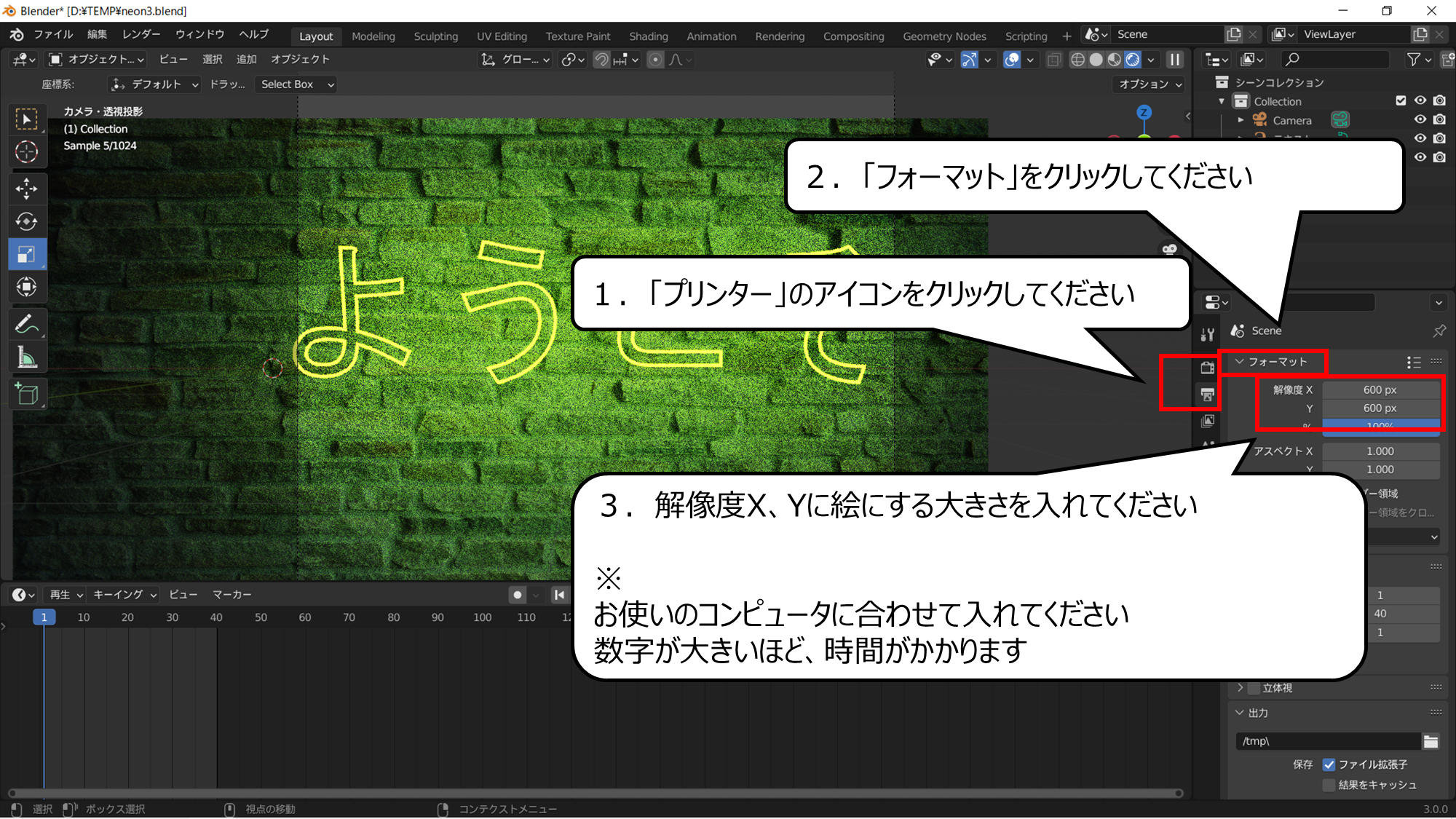Switch viewport to wireframe shading
The height and width of the screenshot is (819, 1456).
1078,60
